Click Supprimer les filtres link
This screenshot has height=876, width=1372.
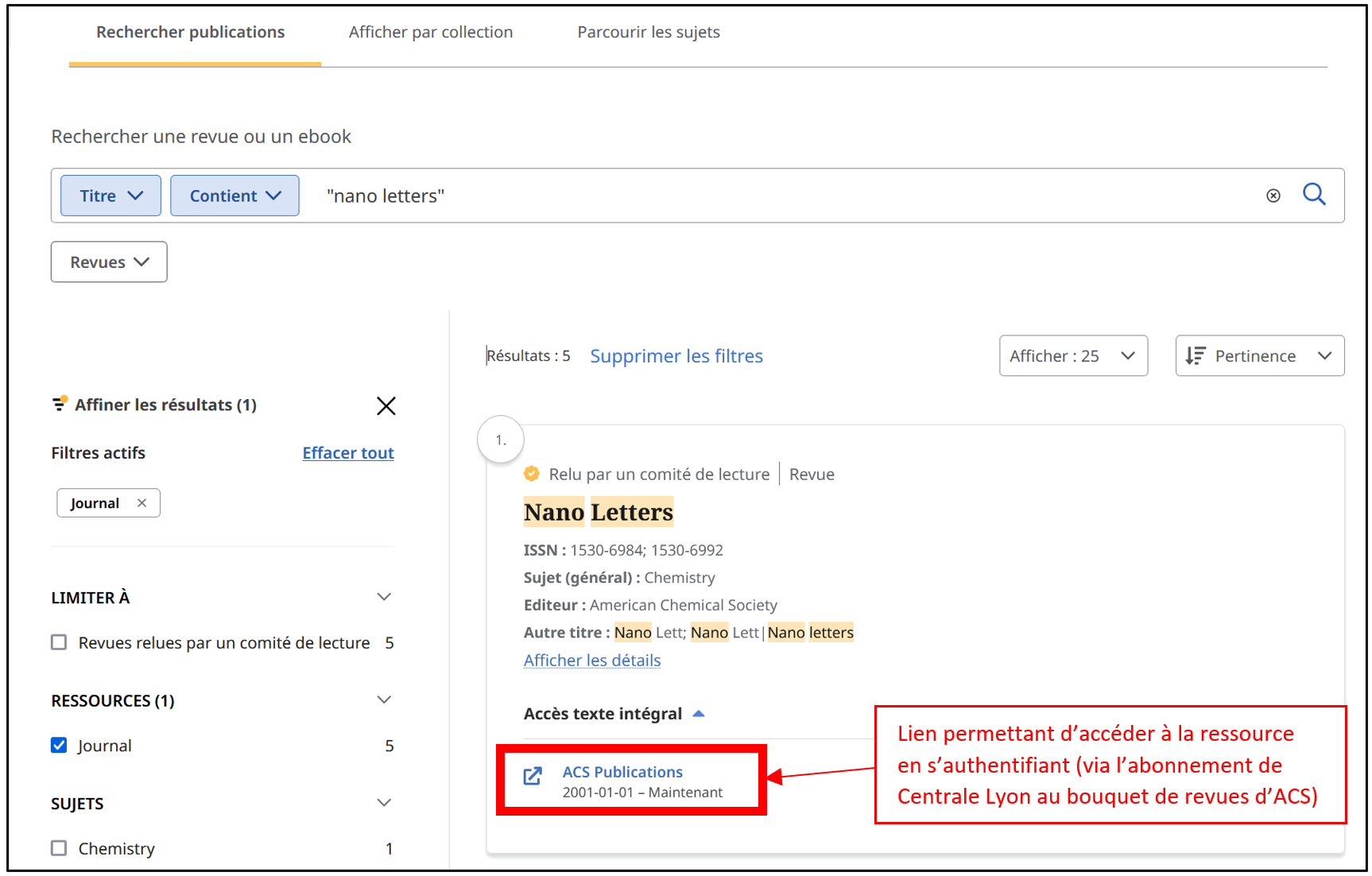[676, 356]
